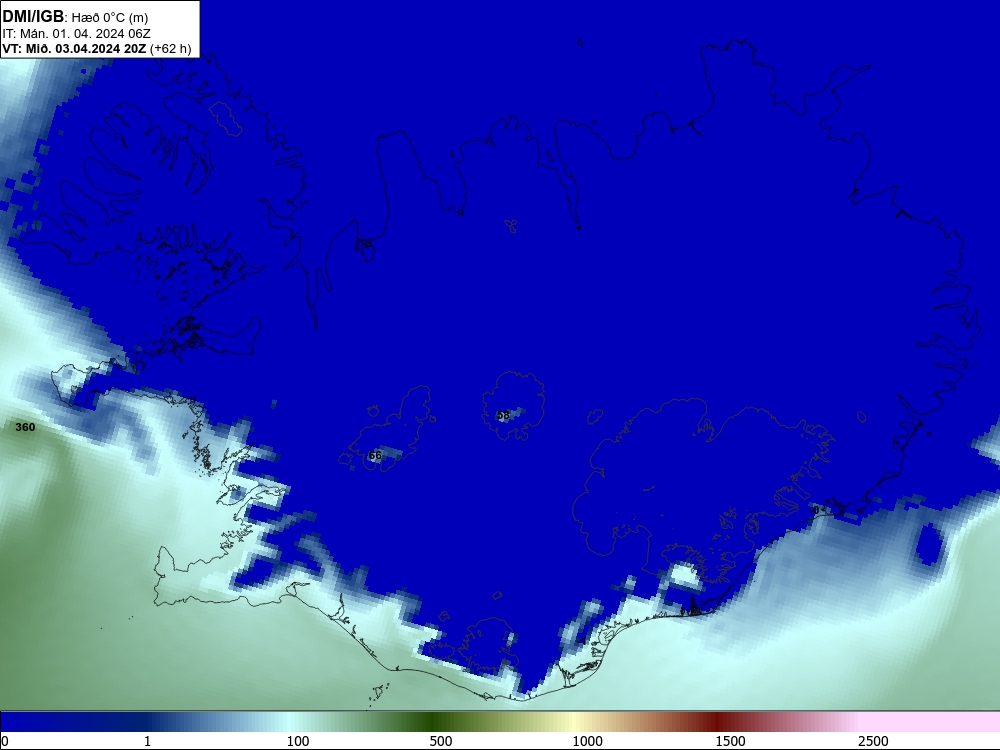The height and width of the screenshot is (750, 1000).
Task: Click the 58 value label on the glacier
Action: click(x=503, y=415)
